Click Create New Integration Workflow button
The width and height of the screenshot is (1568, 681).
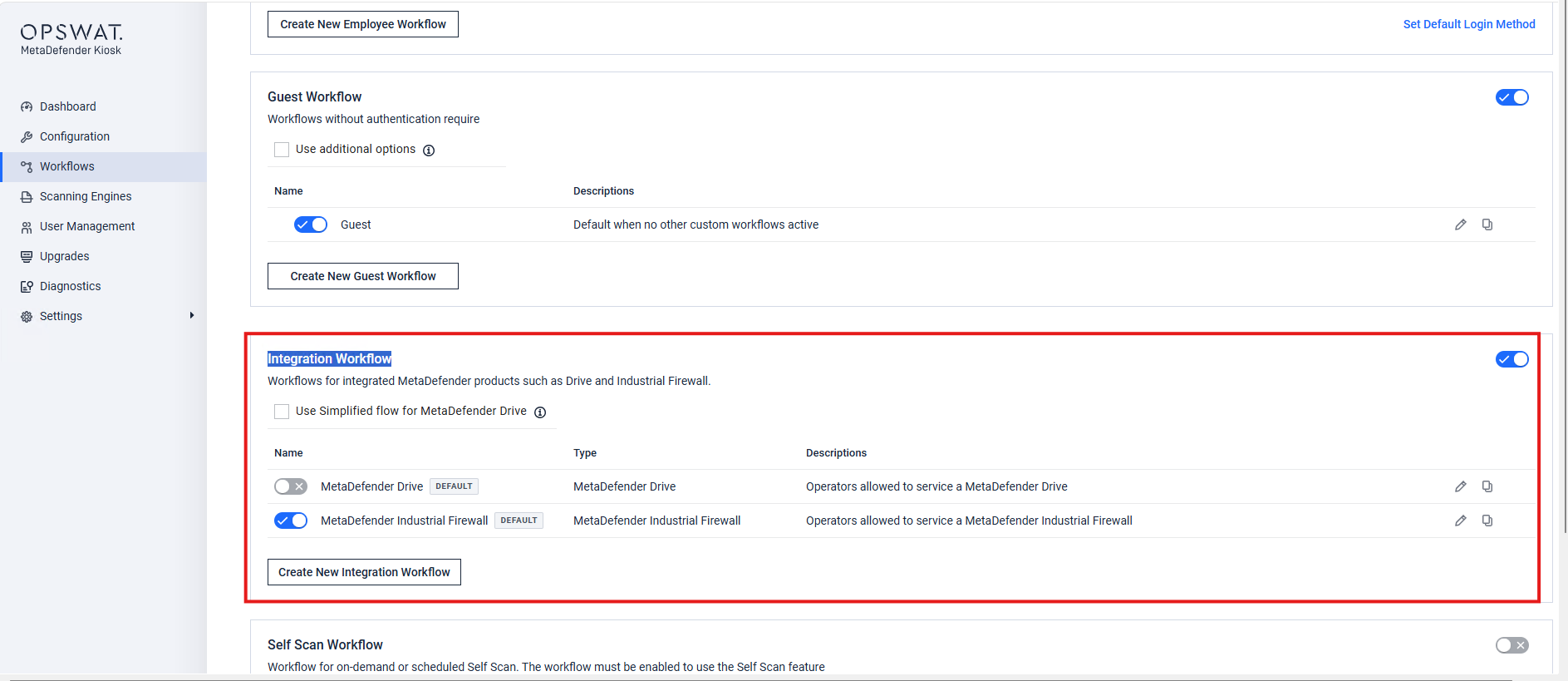coord(364,572)
